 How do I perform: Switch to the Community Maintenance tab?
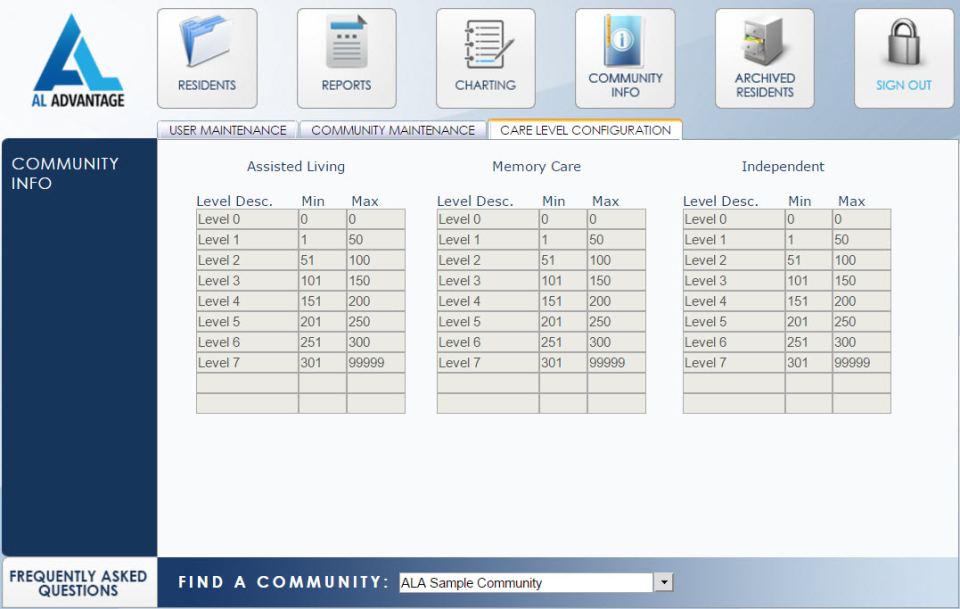(x=392, y=130)
